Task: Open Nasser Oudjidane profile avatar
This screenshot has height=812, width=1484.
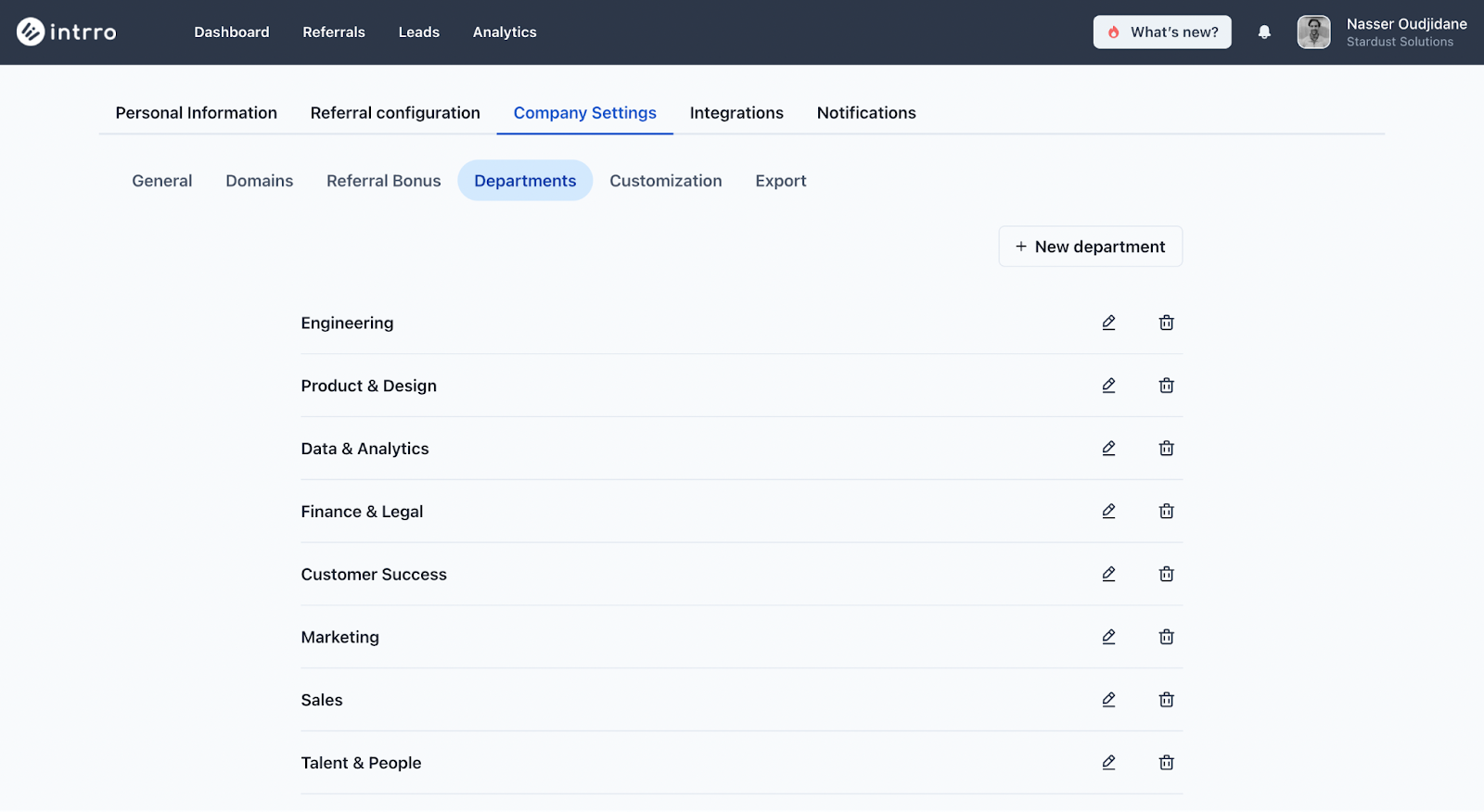Action: (x=1313, y=32)
